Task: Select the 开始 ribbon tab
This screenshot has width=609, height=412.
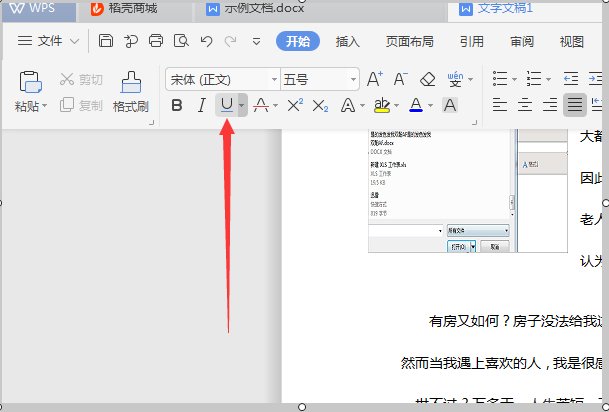Action: pos(298,41)
